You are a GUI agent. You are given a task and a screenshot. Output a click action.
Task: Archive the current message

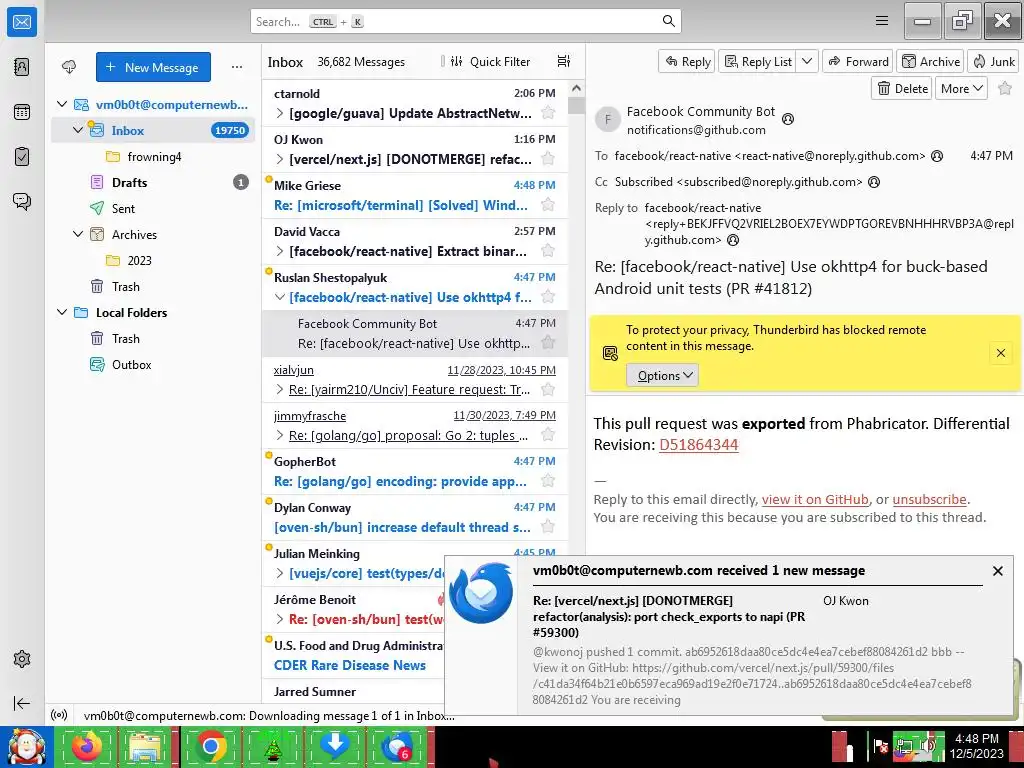[931, 61]
